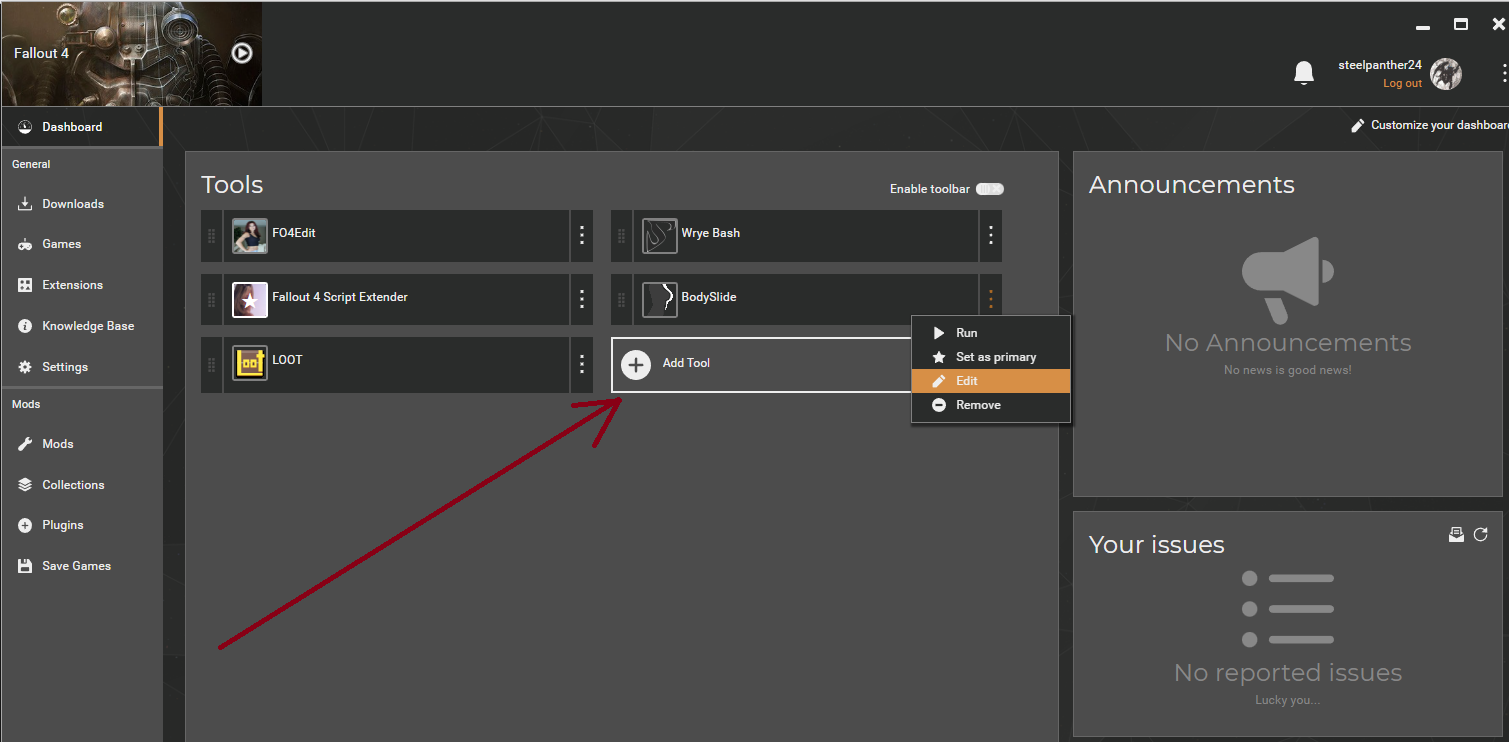Open the LOOT three-dot menu
This screenshot has width=1509, height=742.
[582, 364]
